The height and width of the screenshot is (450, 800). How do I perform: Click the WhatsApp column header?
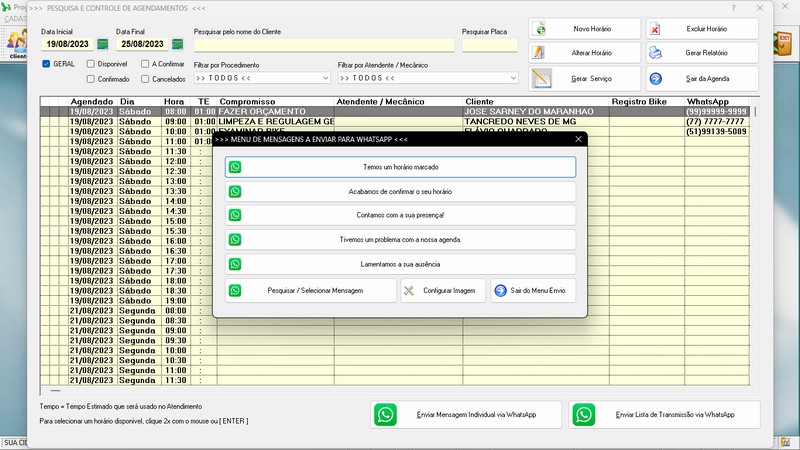coord(708,102)
